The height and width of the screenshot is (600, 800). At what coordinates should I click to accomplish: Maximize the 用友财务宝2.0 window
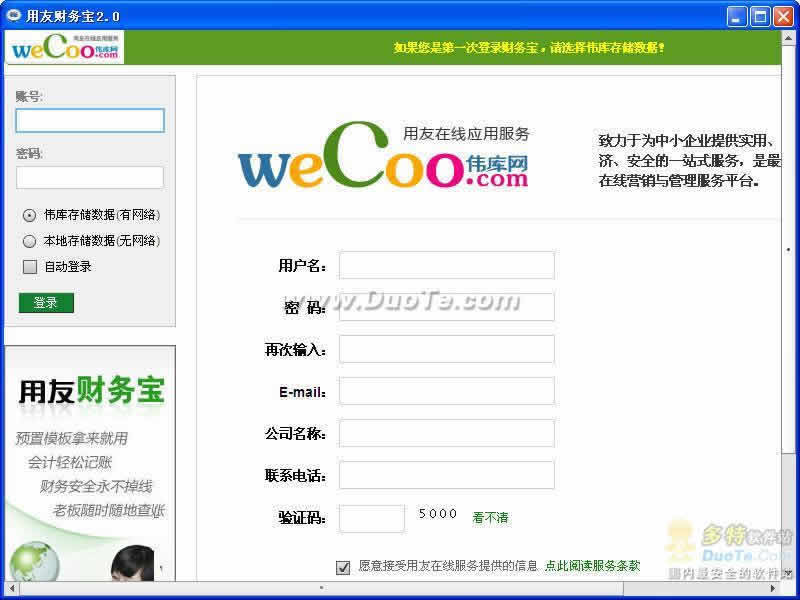[760, 16]
